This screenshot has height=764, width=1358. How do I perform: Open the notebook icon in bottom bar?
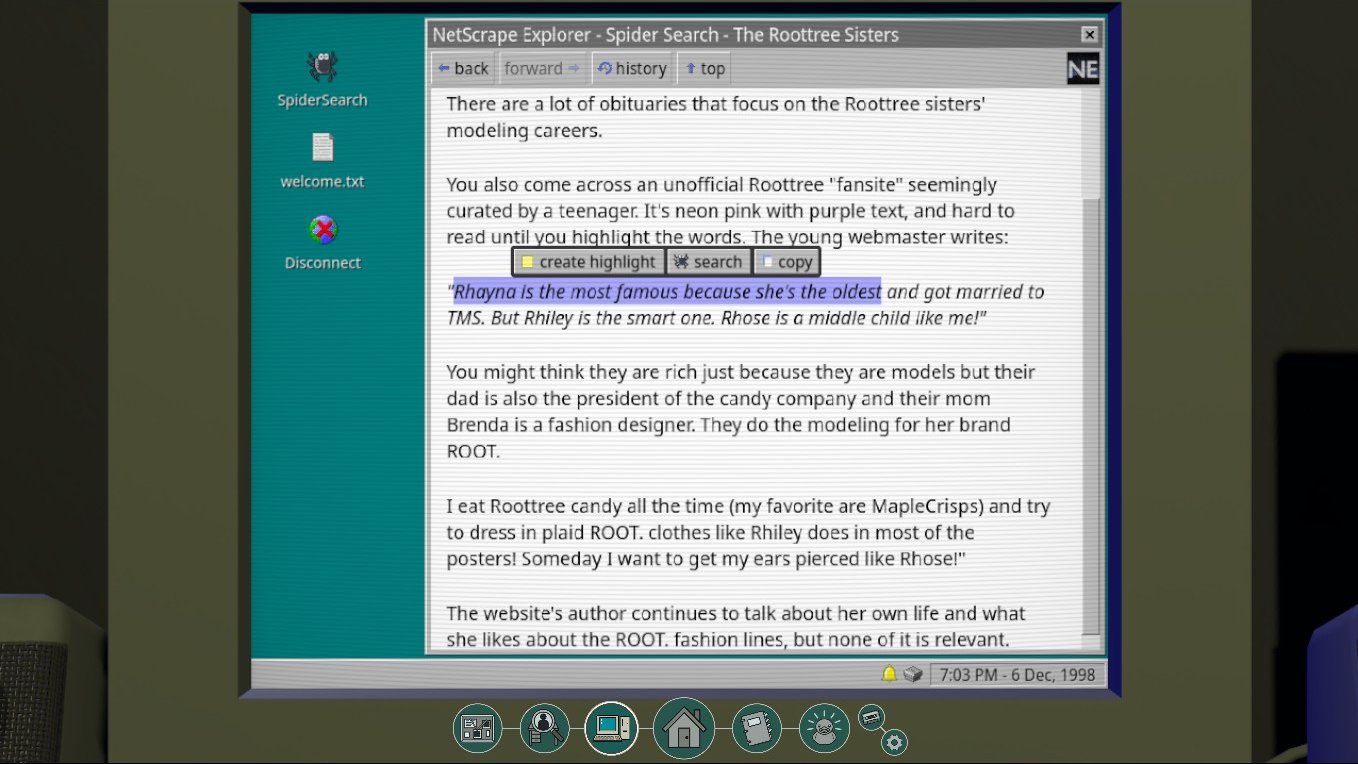[x=757, y=728]
